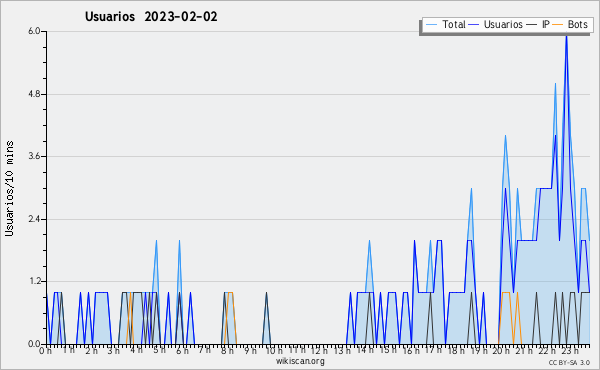
Task: Select the 'Total' legend entry
Action: 445,24
